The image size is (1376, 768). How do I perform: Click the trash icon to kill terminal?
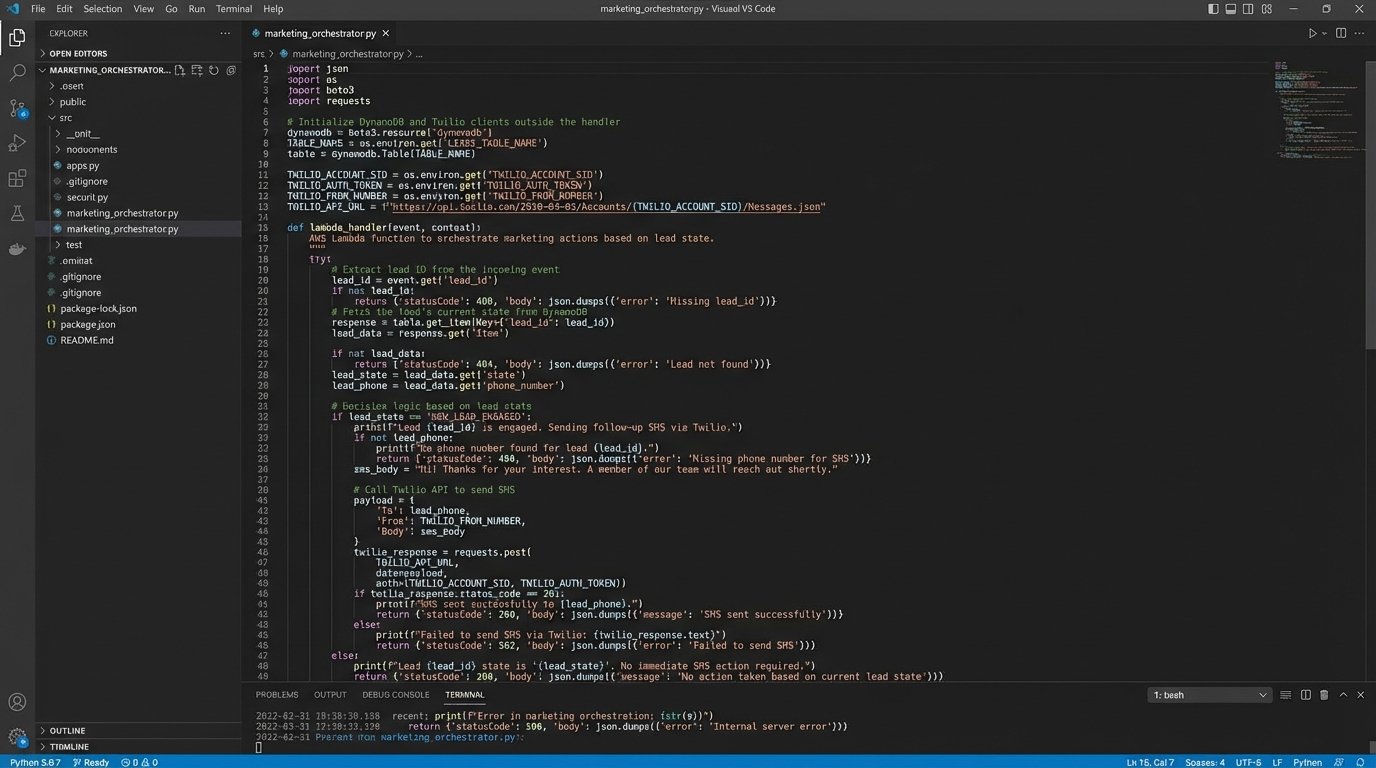click(x=1324, y=695)
